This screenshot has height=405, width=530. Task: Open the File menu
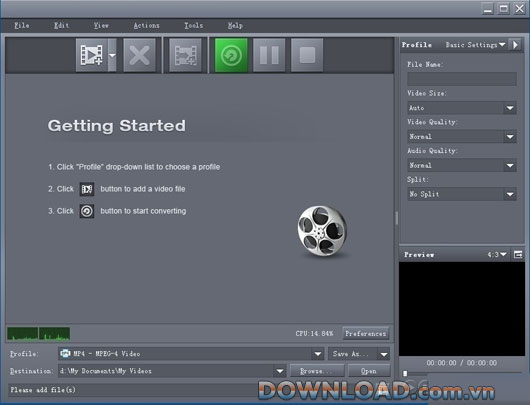pyautogui.click(x=22, y=25)
